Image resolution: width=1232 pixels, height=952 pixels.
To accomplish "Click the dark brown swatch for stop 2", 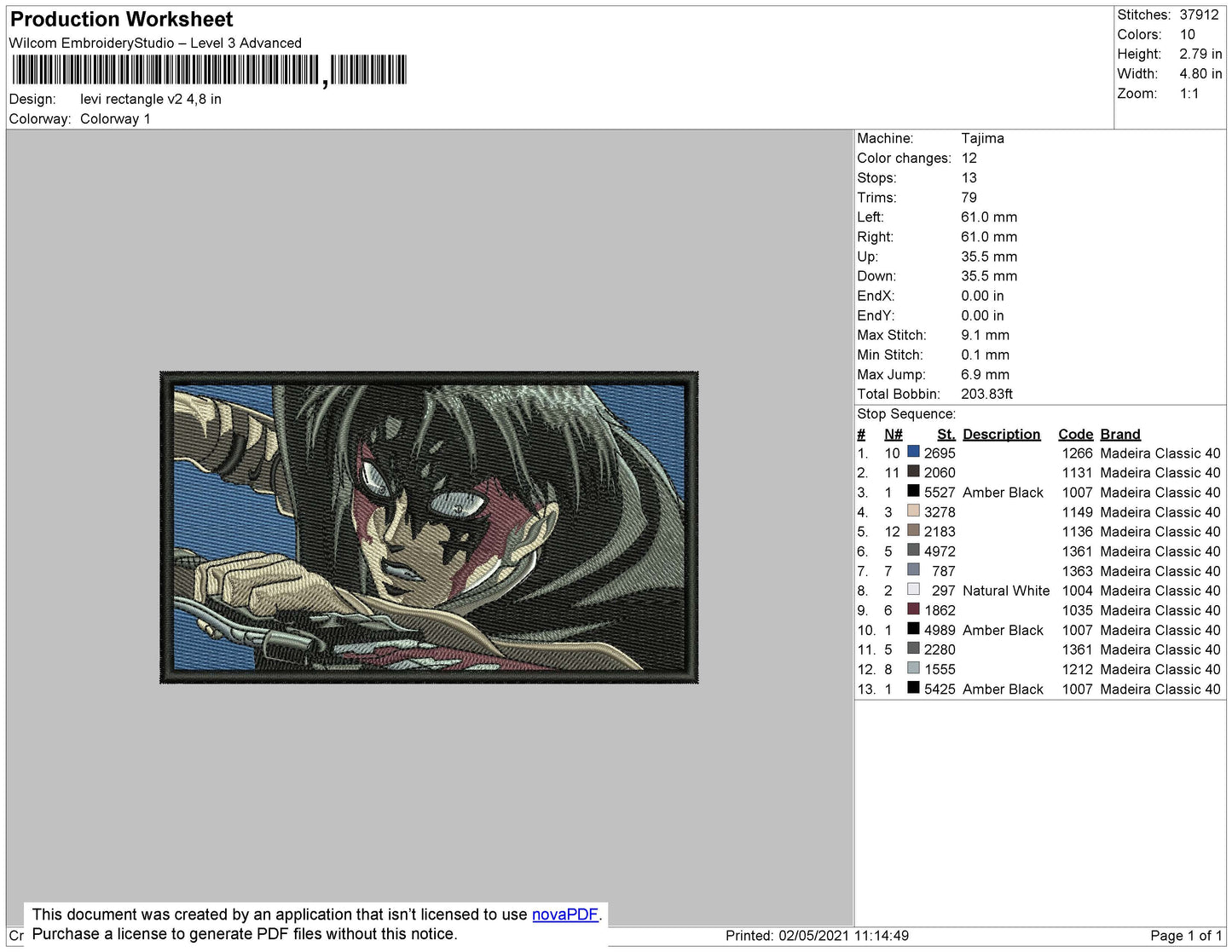I will click(913, 471).
